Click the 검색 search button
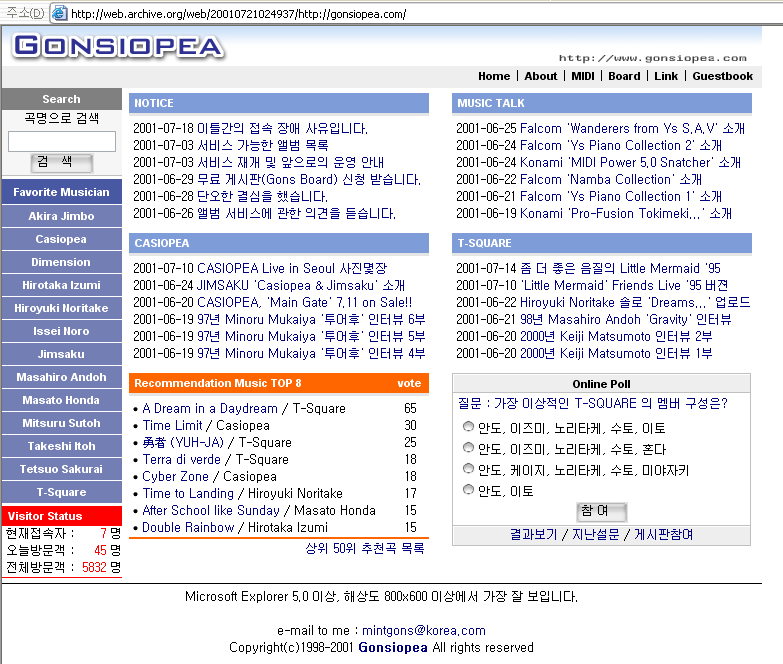Viewport: 783px width, 664px height. coord(62,162)
